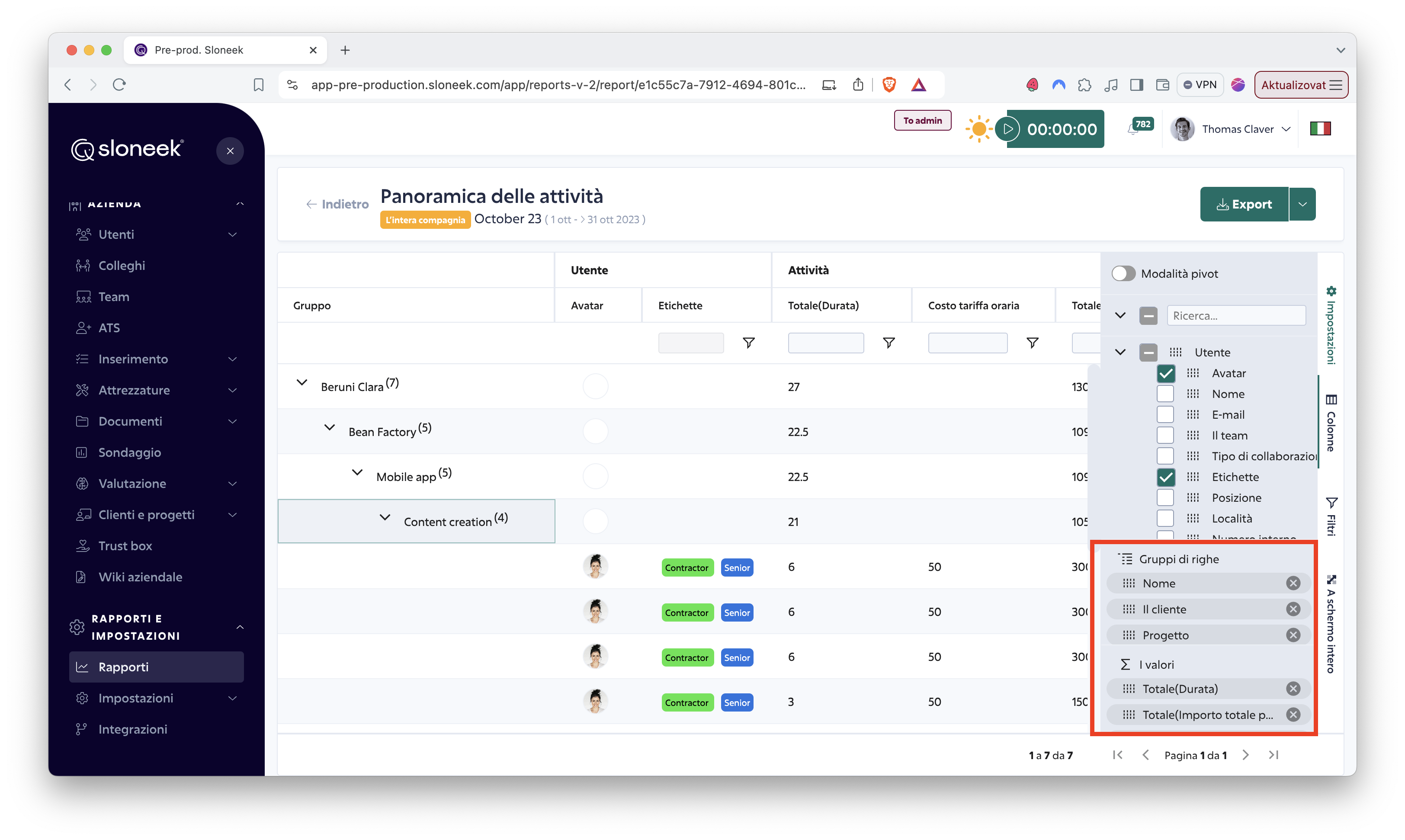Screen dimensions: 1405x840
Task: Click the browser address bar URL
Action: tap(558, 85)
